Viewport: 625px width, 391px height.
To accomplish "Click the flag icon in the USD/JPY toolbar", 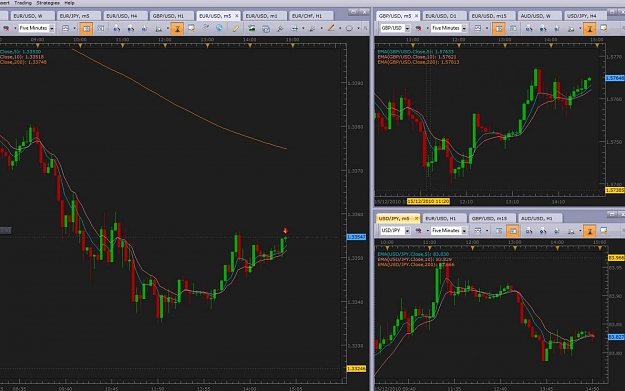I will [x=418, y=231].
